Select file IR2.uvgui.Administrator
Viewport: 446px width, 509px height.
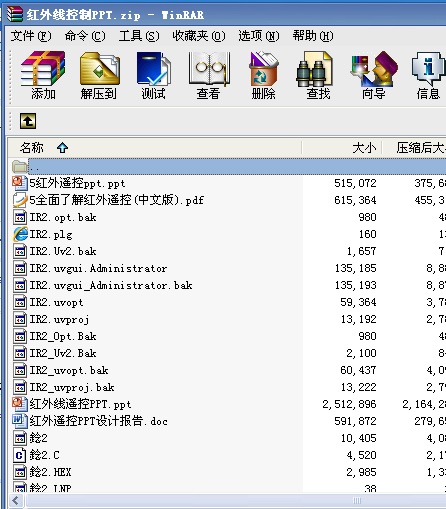point(98,268)
